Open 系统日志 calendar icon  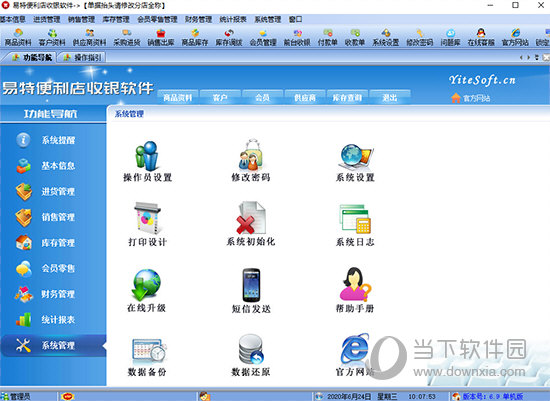(x=355, y=226)
